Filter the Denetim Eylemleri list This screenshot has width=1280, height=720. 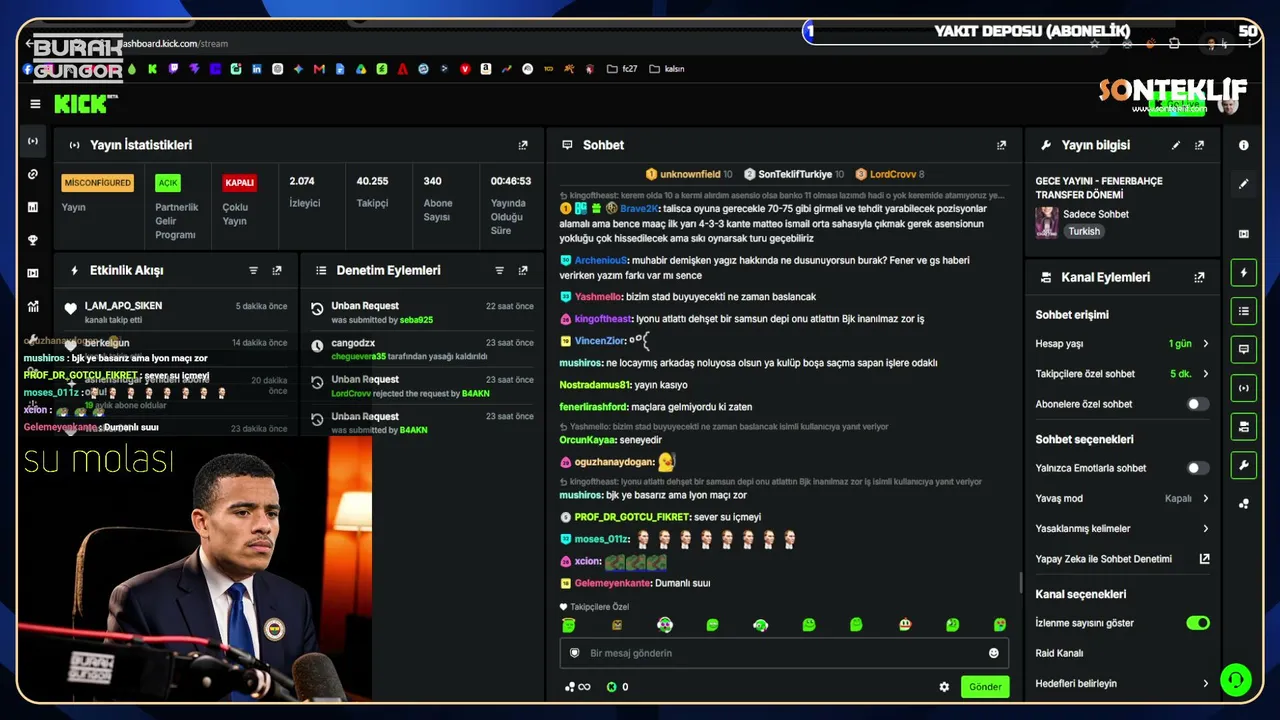(499, 270)
